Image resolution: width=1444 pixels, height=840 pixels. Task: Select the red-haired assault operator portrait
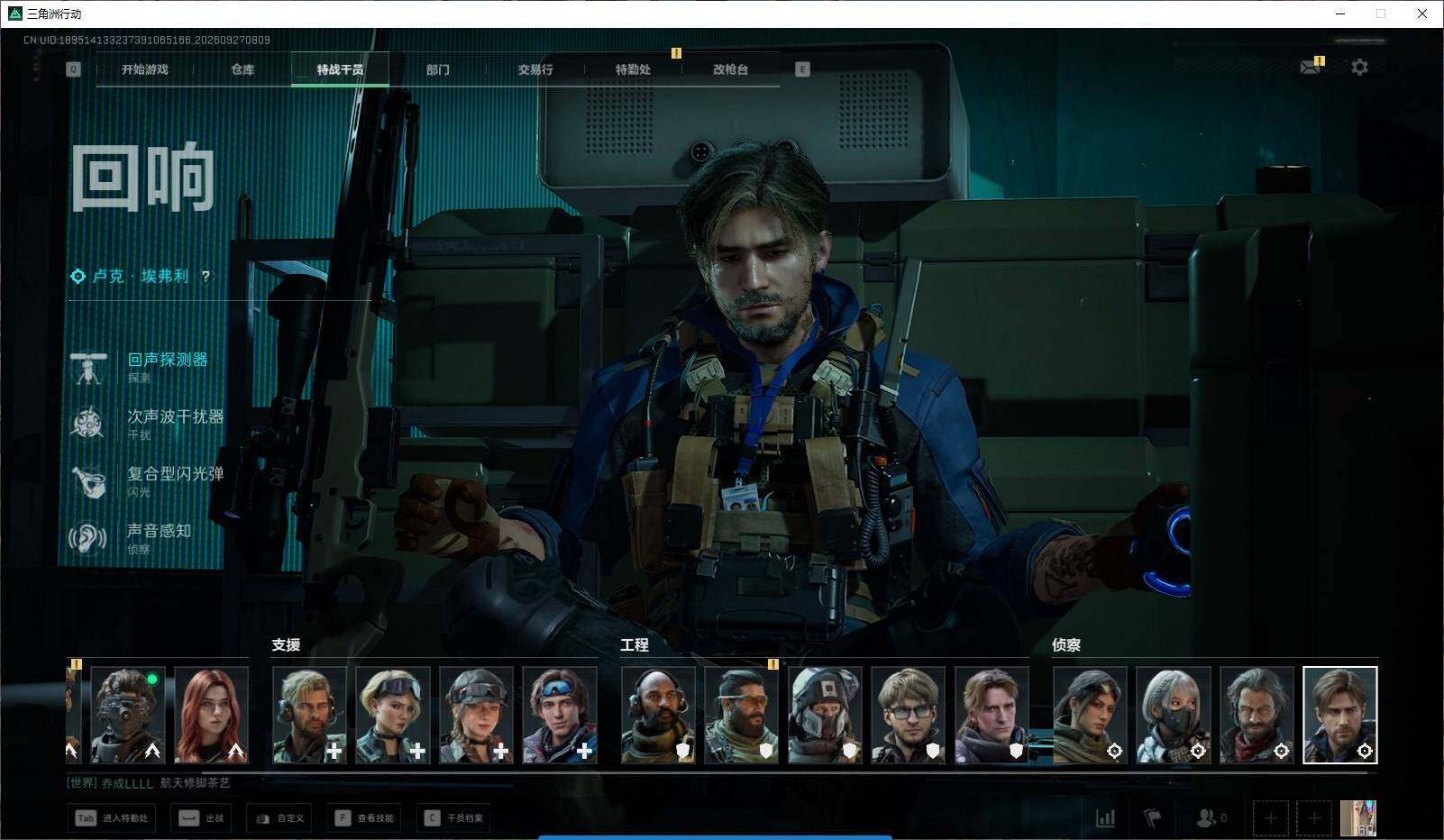[211, 715]
